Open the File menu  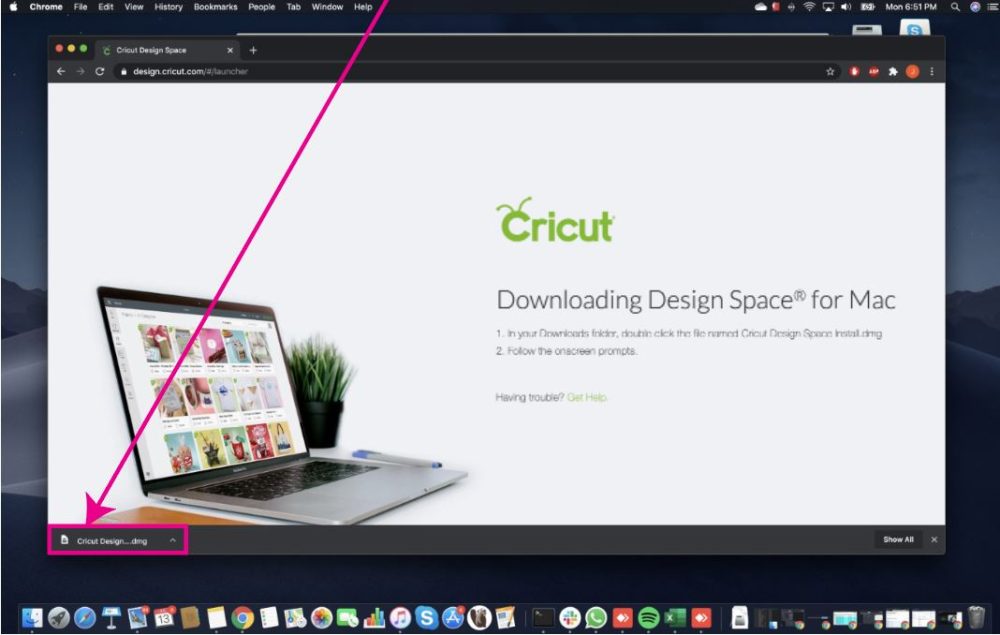tap(80, 7)
